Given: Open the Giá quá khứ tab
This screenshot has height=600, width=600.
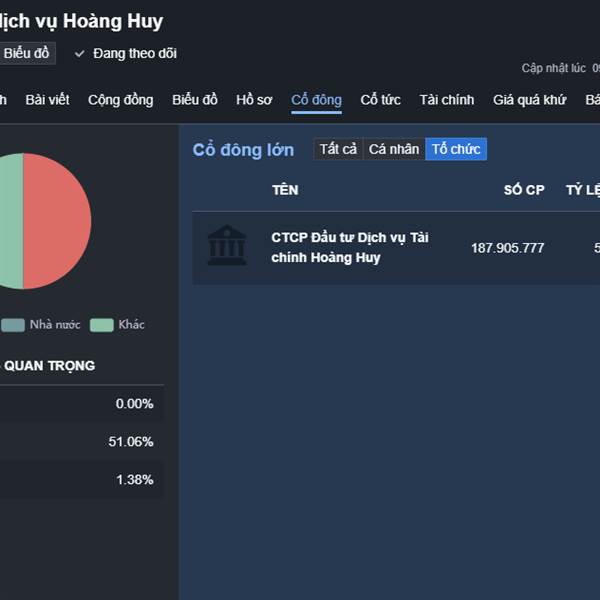Looking at the screenshot, I should (x=529, y=100).
